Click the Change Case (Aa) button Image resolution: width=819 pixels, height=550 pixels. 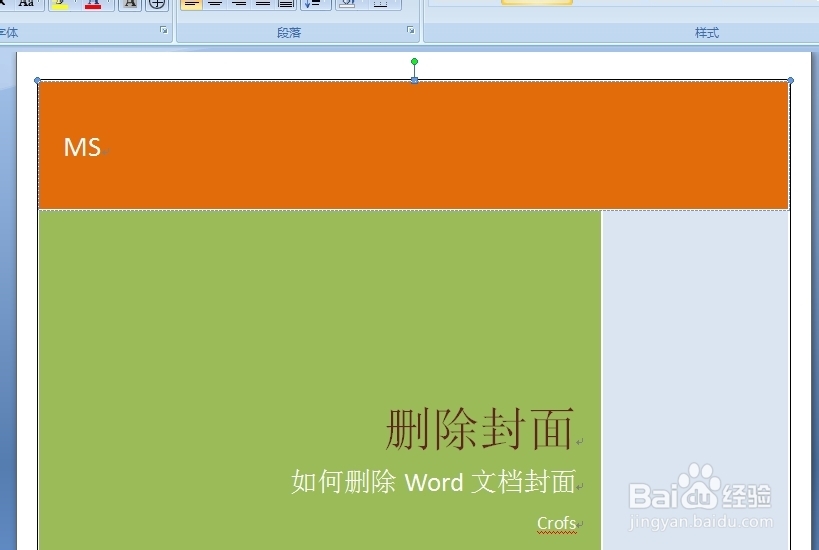point(26,3)
